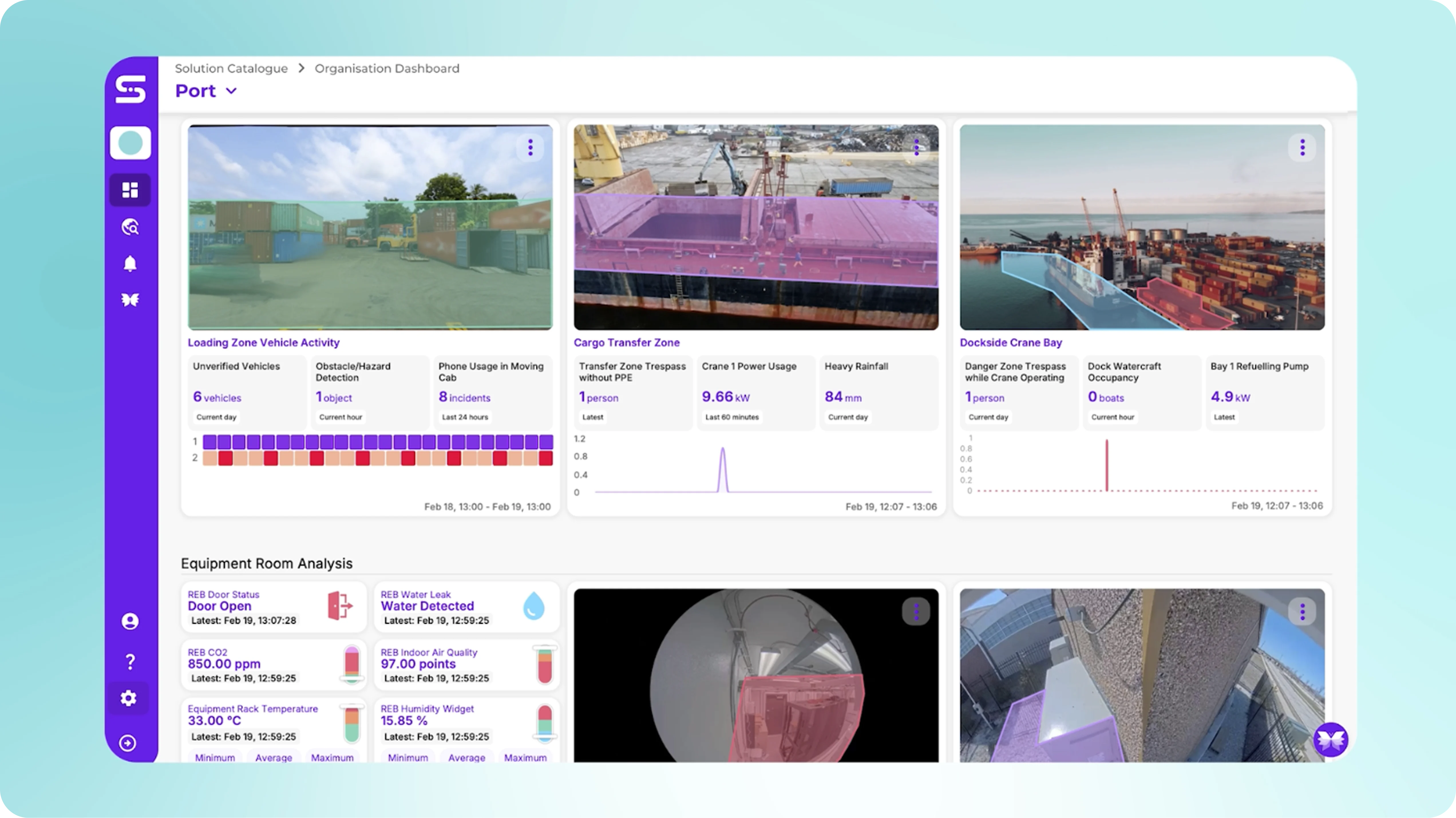Click the butterfly icon in the sidebar
Screen dimensions: 1456x818
pos(130,300)
